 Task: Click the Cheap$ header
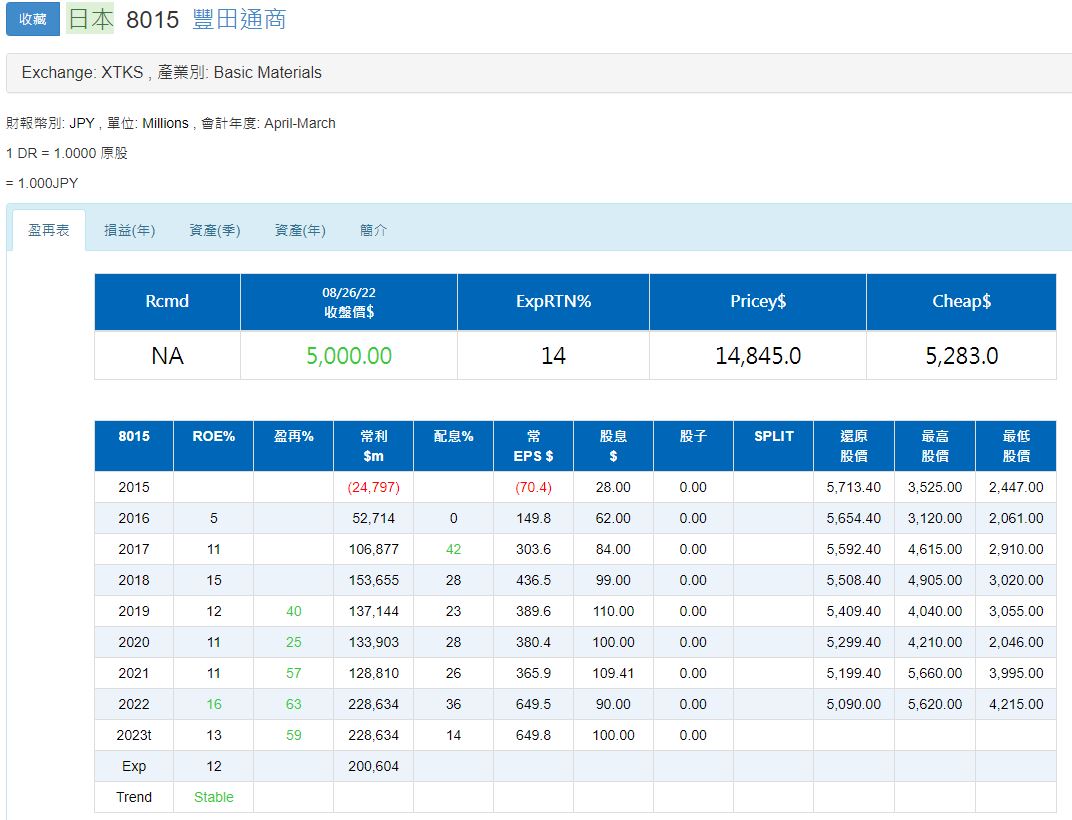click(961, 302)
